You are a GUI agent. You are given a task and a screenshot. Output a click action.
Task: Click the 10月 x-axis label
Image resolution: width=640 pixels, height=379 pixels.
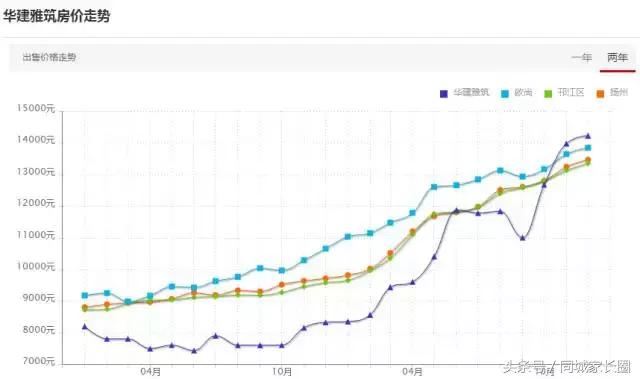click(x=282, y=372)
